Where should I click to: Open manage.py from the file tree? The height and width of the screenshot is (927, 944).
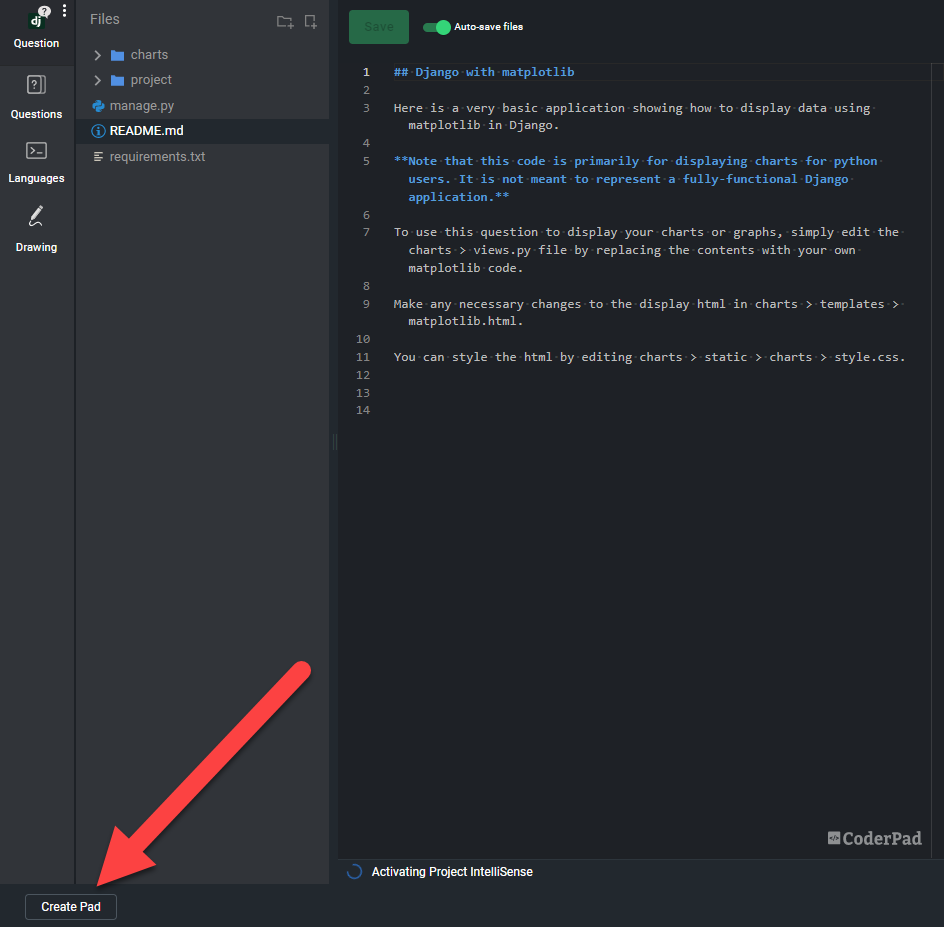141,105
